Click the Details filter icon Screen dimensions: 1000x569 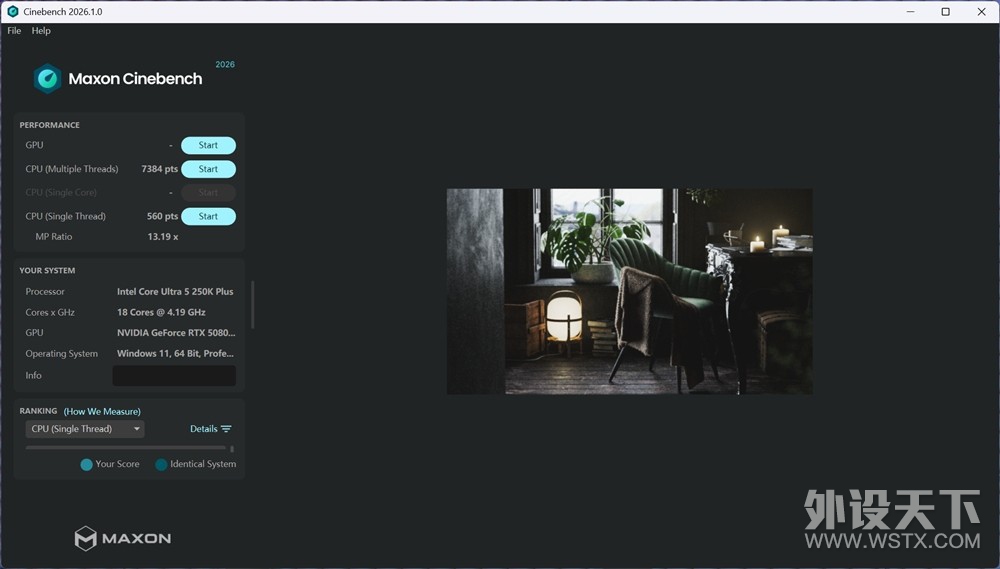(x=226, y=429)
